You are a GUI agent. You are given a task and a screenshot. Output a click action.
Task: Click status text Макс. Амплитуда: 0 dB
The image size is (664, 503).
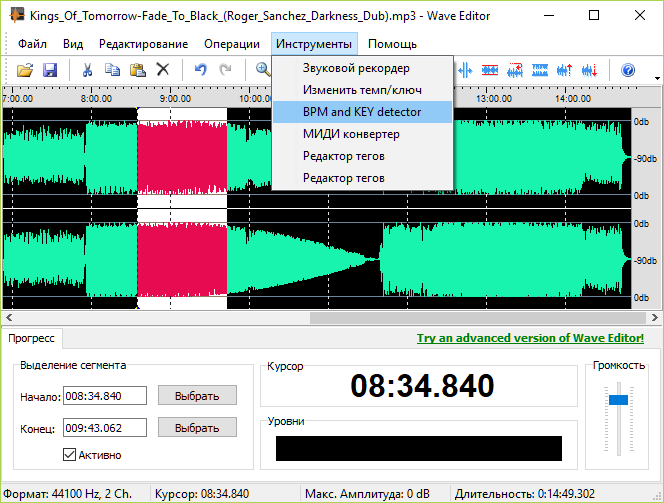pos(367,494)
